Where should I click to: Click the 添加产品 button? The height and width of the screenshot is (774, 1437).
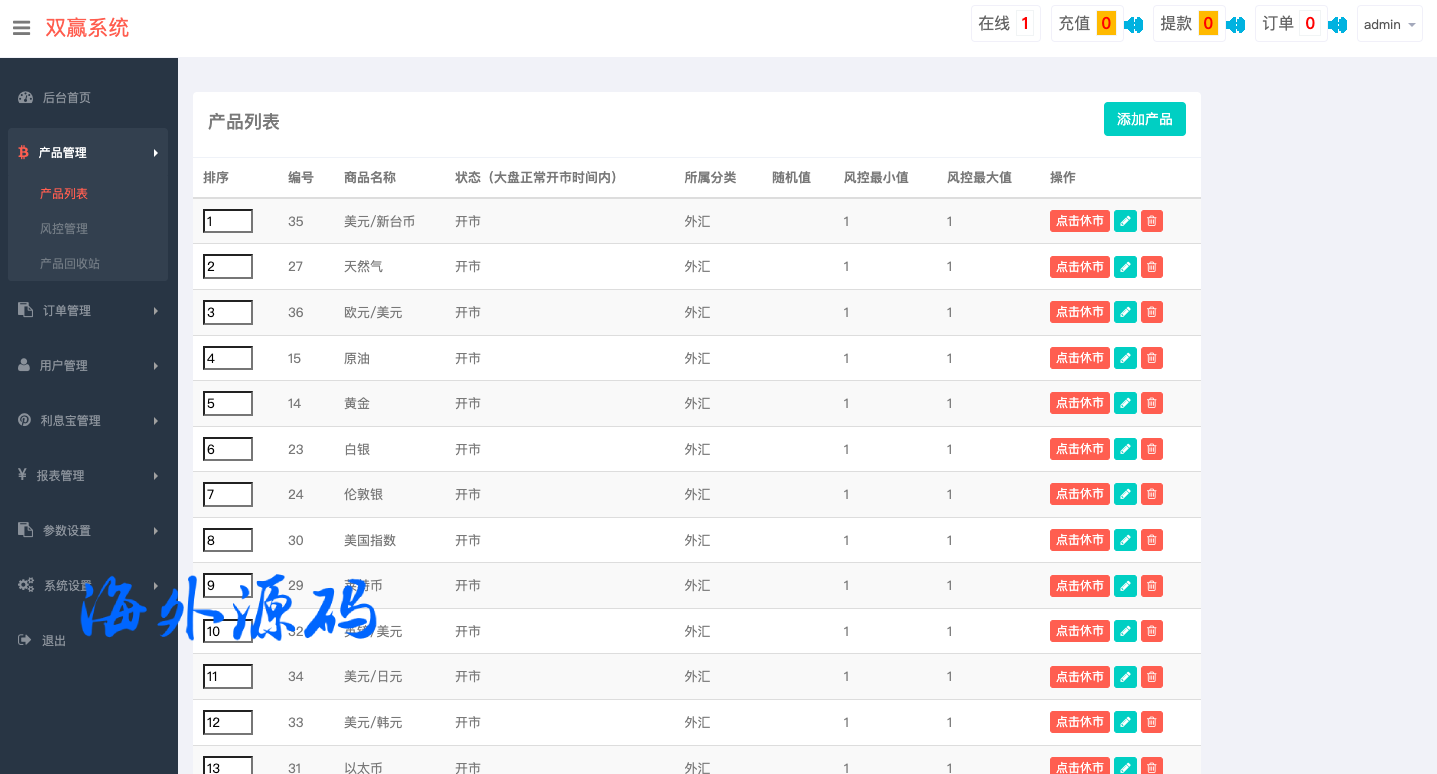(x=1144, y=119)
